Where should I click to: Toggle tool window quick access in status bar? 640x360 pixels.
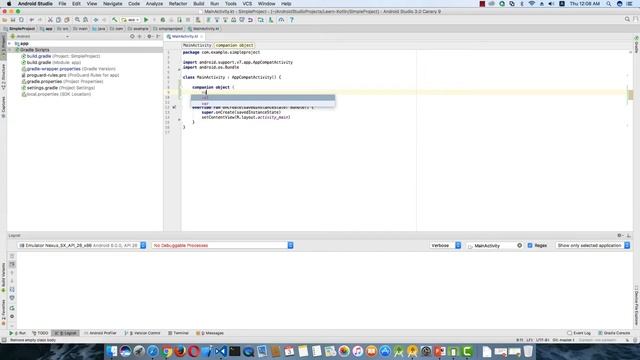pyautogui.click(x=4, y=340)
